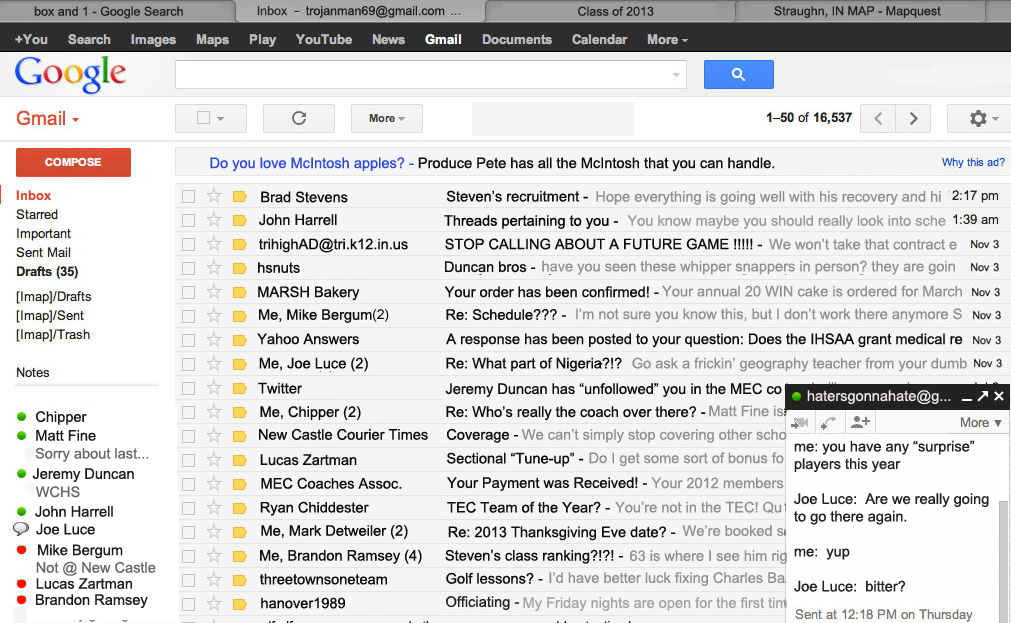Minimize the hatersgonnahate chat window
Image resolution: width=1011 pixels, height=623 pixels.
coord(967,397)
